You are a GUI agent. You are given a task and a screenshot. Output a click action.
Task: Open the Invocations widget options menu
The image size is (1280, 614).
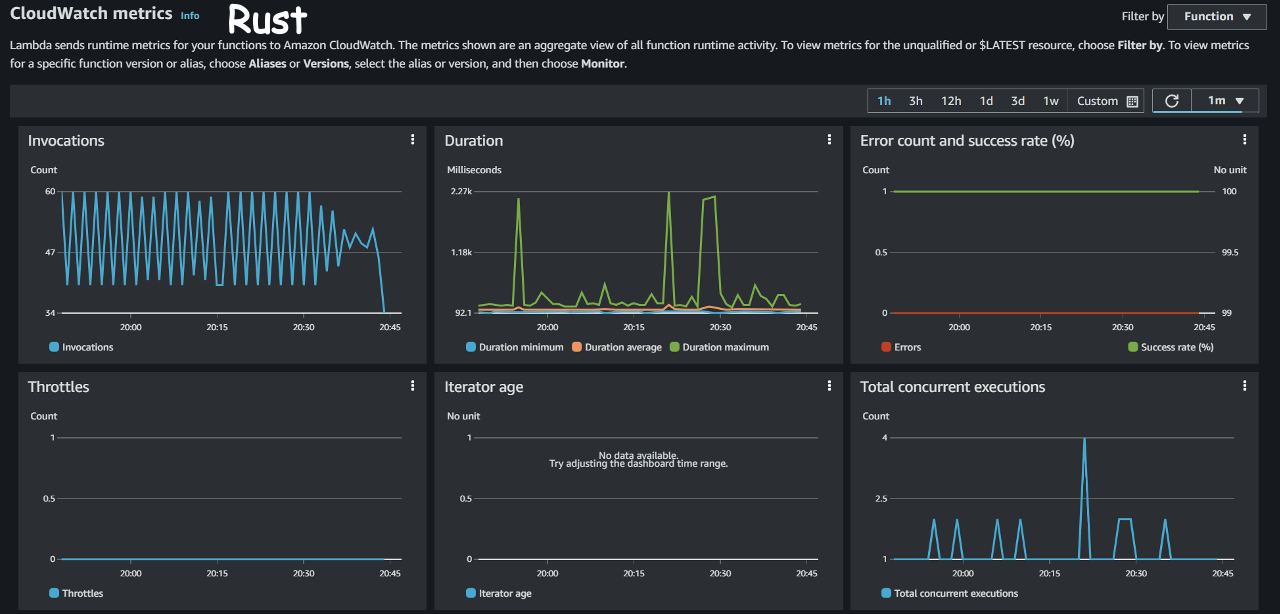pyautogui.click(x=412, y=140)
